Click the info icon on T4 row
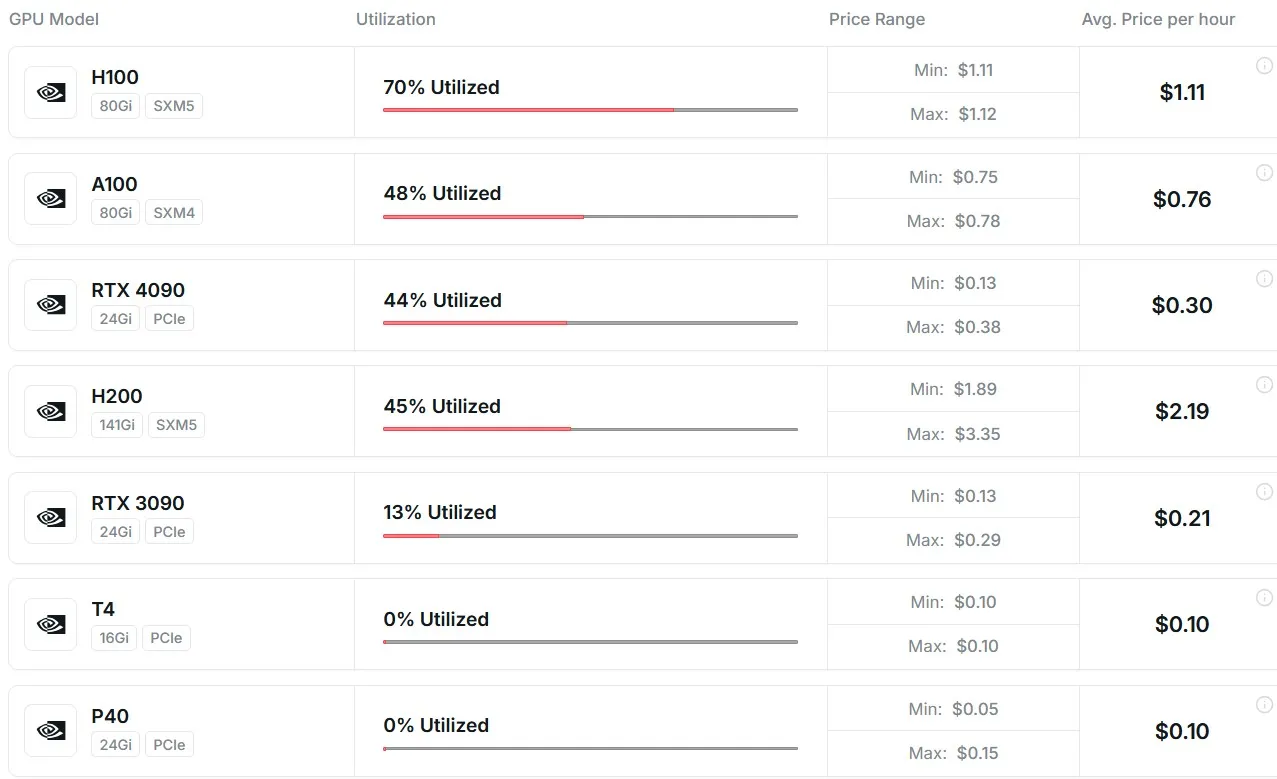This screenshot has width=1277, height=779. point(1264,597)
